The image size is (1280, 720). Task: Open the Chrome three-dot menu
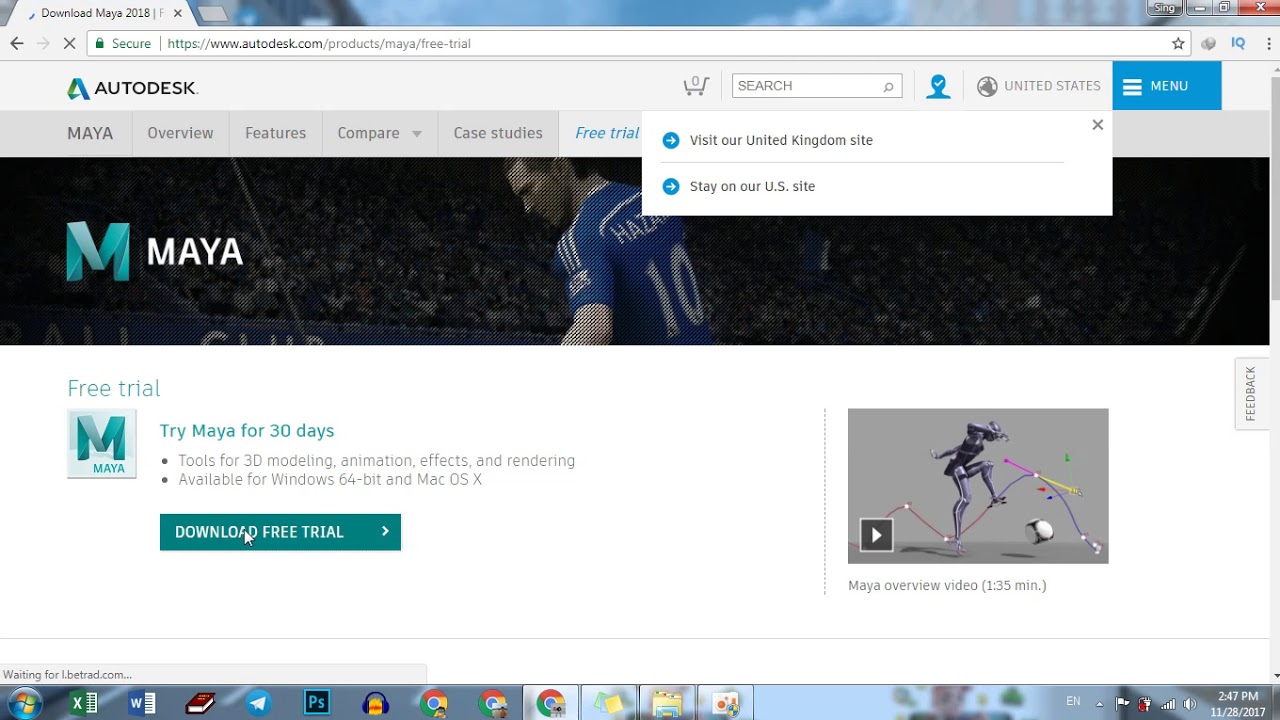(x=1268, y=44)
